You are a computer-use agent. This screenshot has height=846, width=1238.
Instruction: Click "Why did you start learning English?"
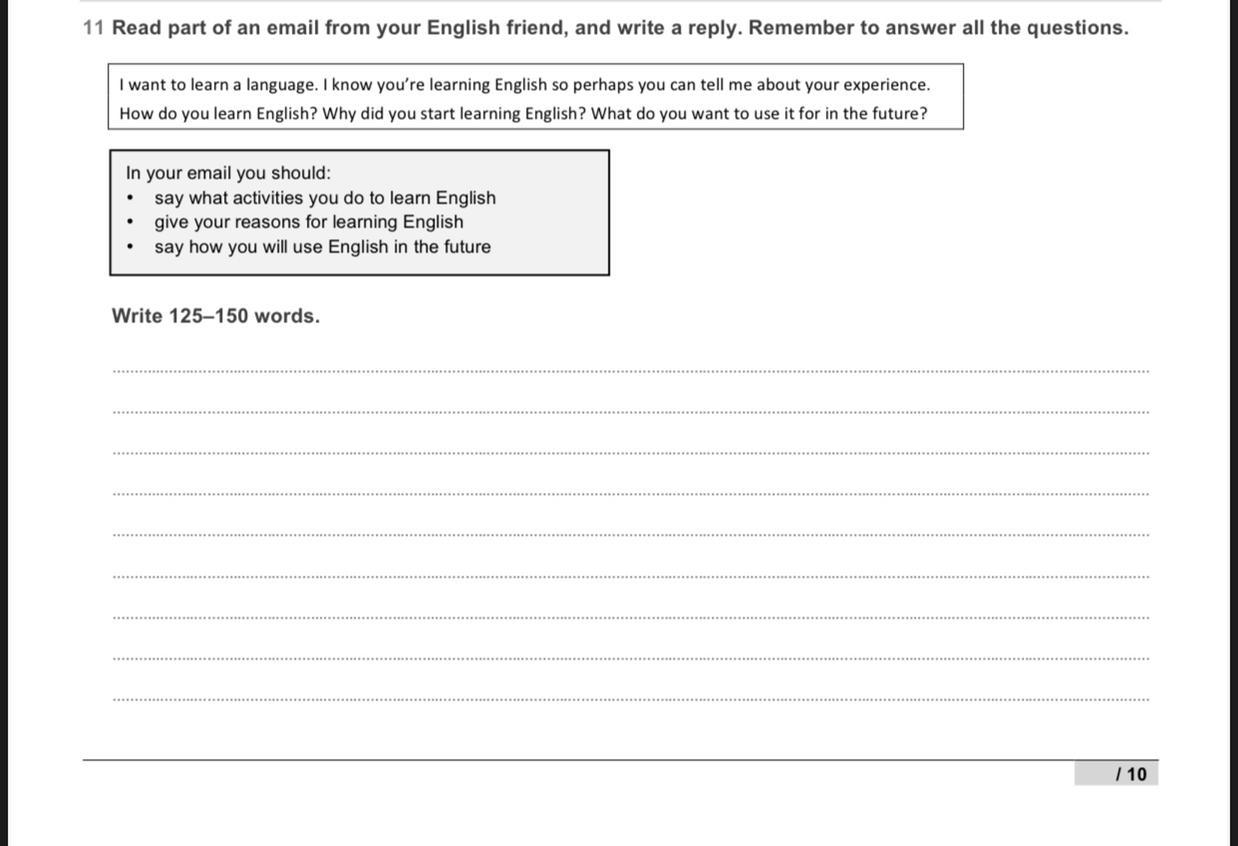[454, 114]
